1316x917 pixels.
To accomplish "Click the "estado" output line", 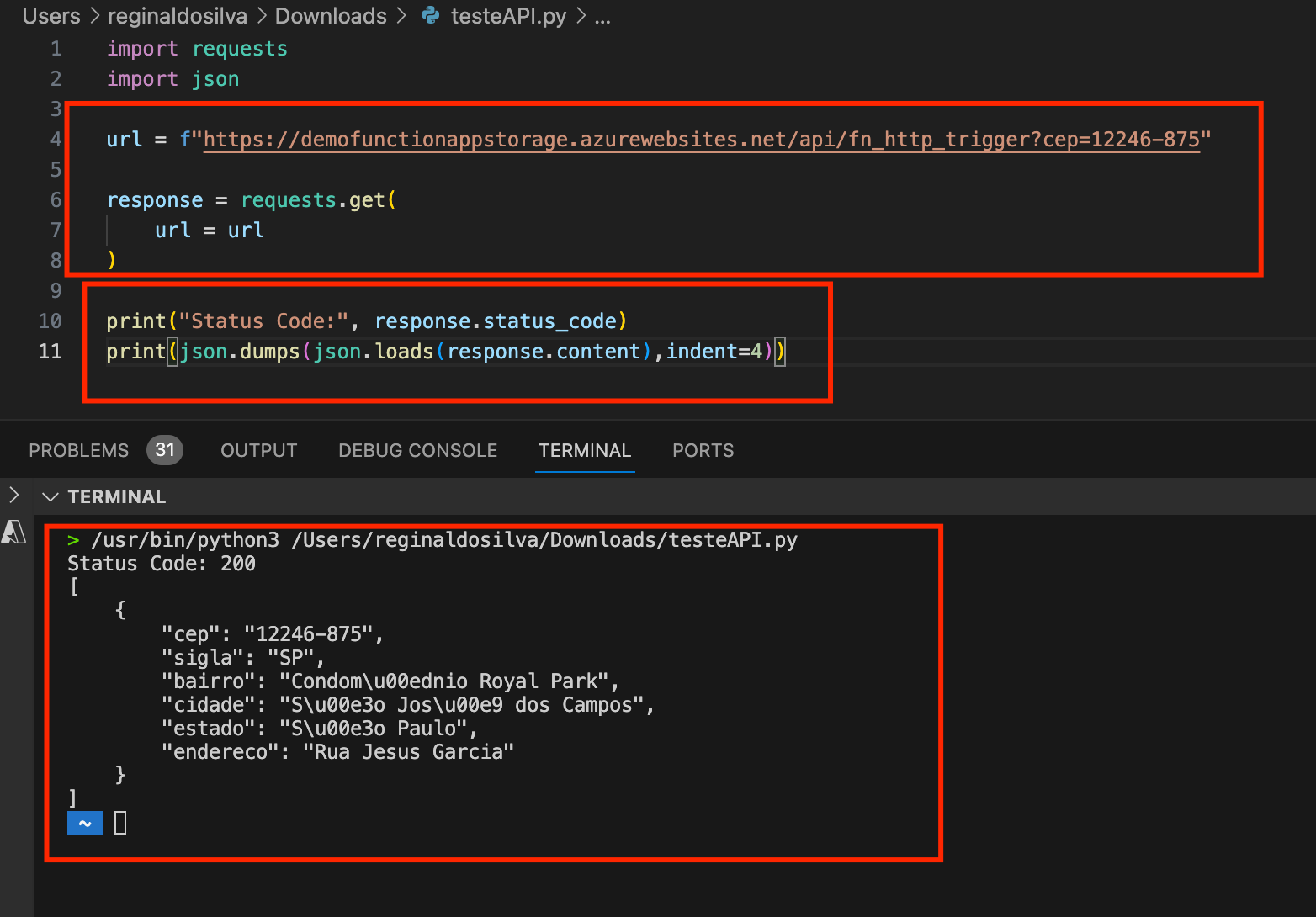I will pos(320,729).
